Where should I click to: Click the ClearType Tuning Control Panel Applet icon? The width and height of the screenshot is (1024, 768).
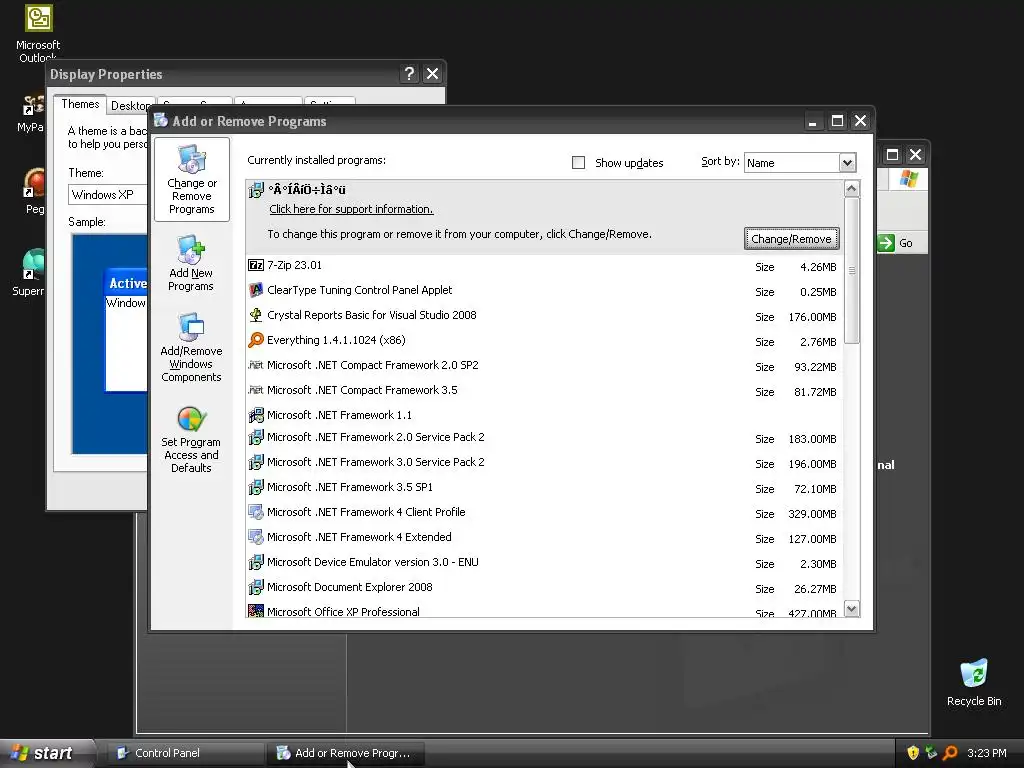click(256, 290)
